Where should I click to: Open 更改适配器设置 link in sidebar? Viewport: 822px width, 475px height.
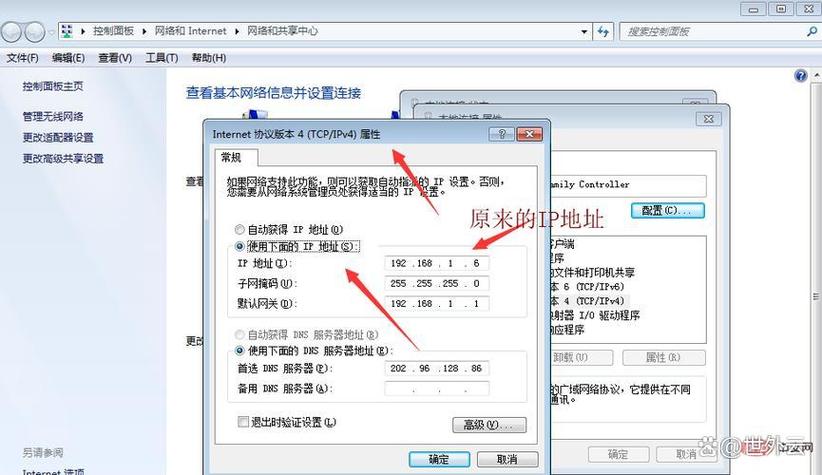point(58,137)
